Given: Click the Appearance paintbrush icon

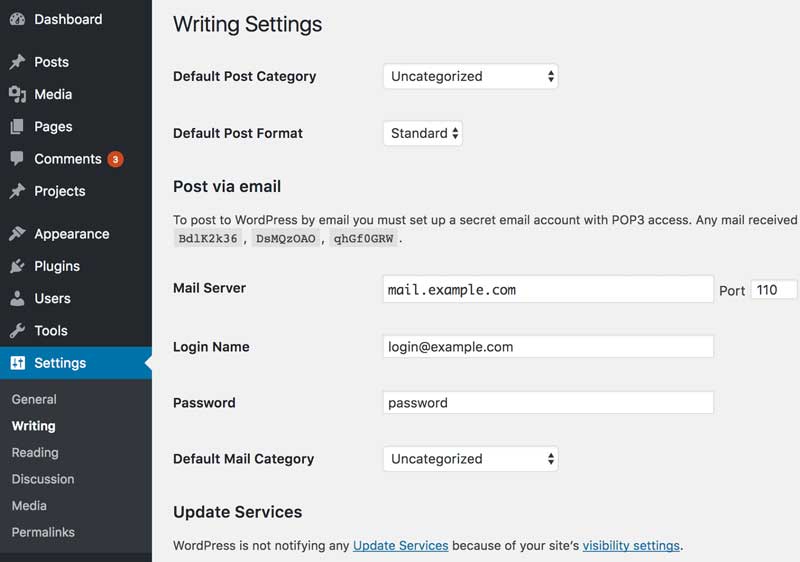Looking at the screenshot, I should [17, 234].
